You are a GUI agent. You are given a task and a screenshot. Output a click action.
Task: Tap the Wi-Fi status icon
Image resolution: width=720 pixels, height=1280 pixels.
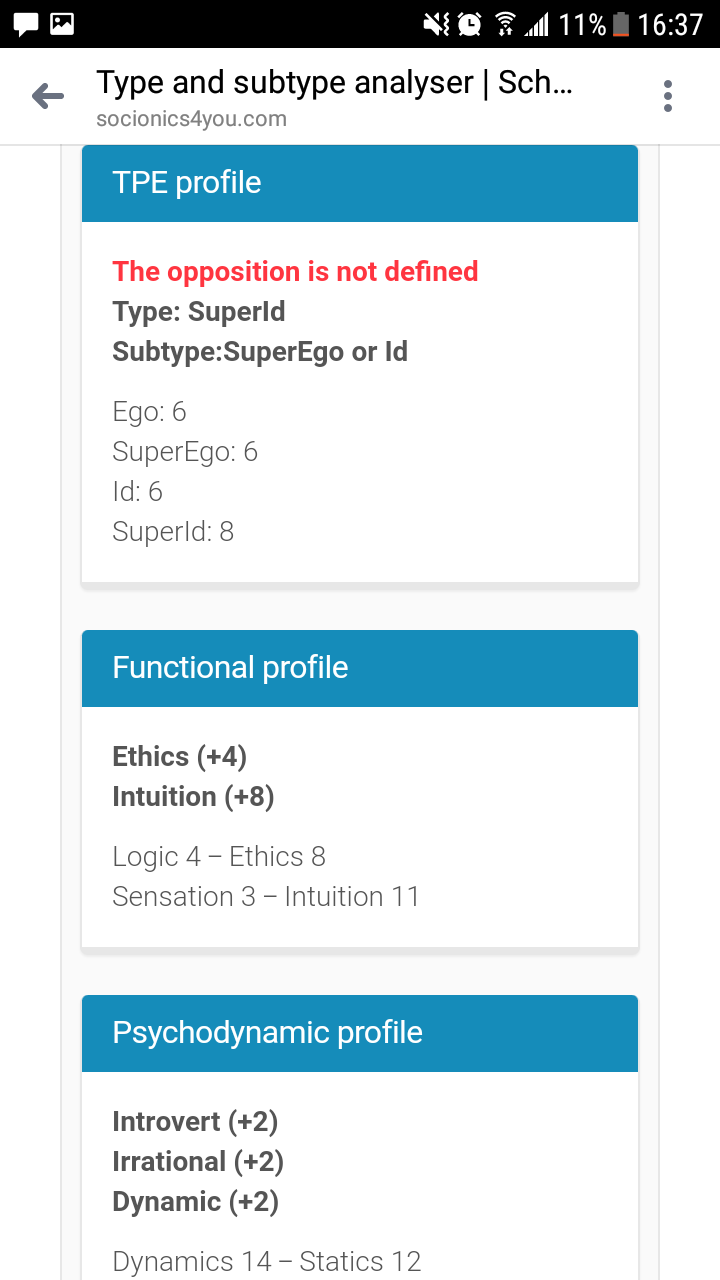tap(505, 24)
